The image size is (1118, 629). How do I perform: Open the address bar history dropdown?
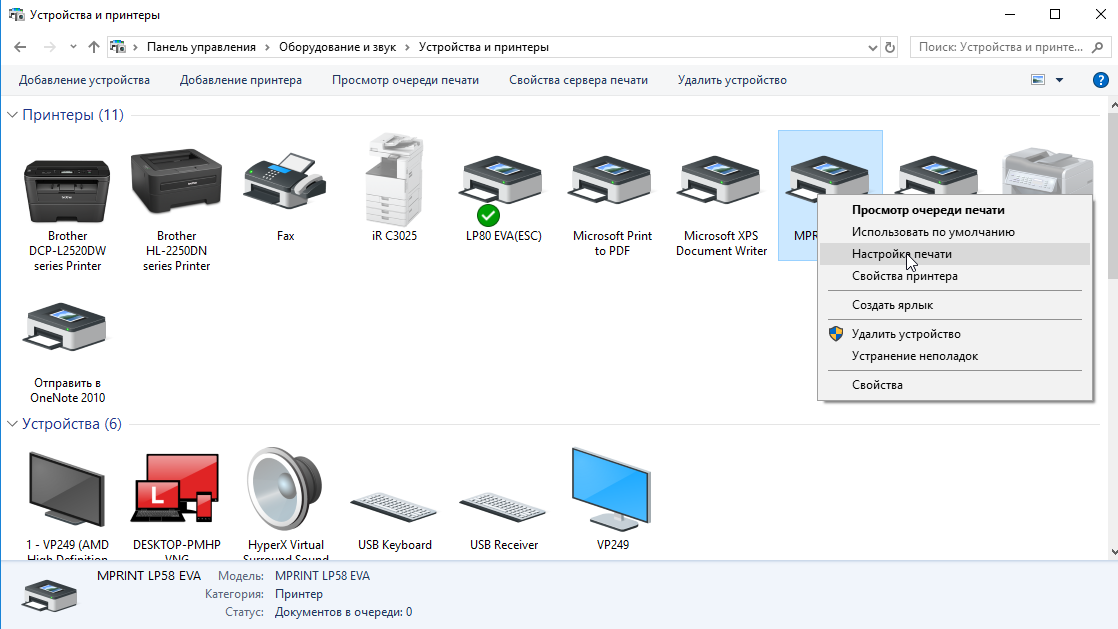(x=873, y=47)
